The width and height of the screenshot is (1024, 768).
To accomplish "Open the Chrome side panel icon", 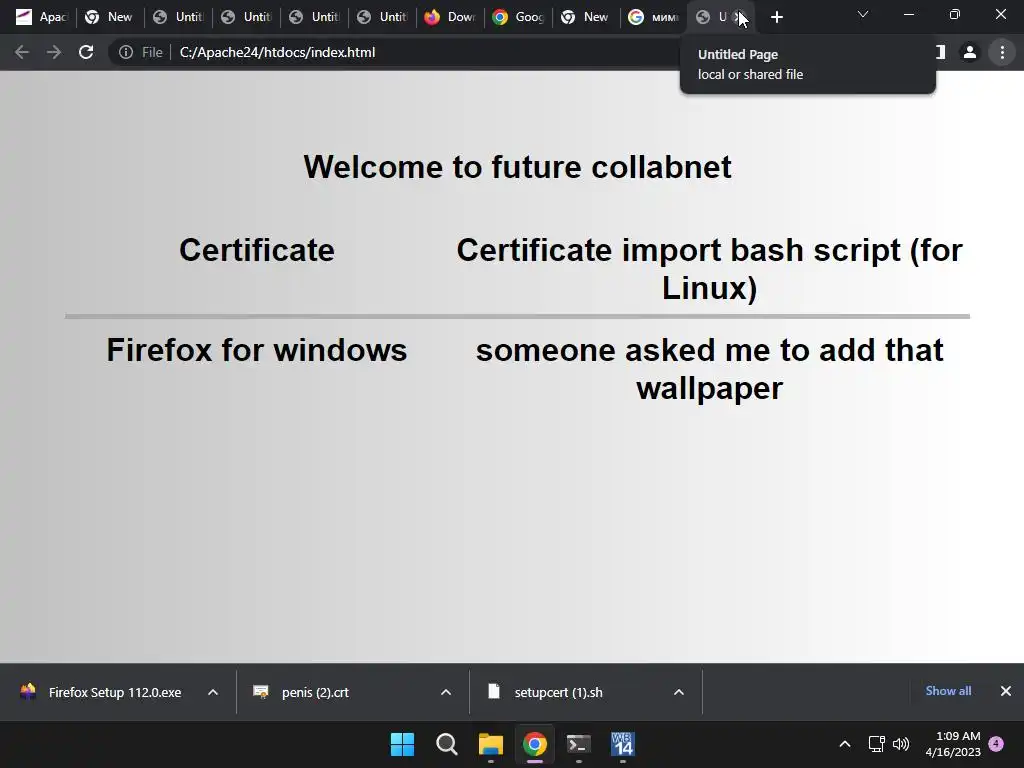I will coord(940,52).
